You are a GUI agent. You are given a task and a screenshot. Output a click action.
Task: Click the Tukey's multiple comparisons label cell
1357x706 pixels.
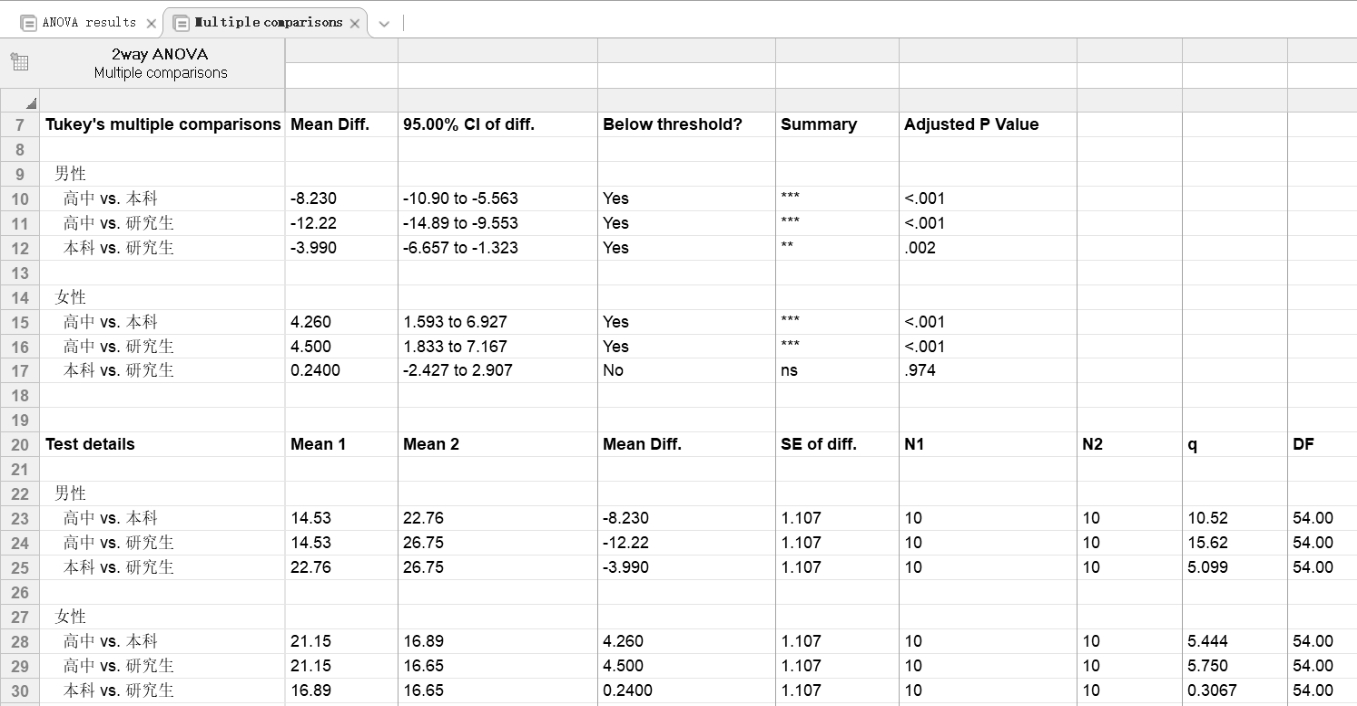(162, 125)
